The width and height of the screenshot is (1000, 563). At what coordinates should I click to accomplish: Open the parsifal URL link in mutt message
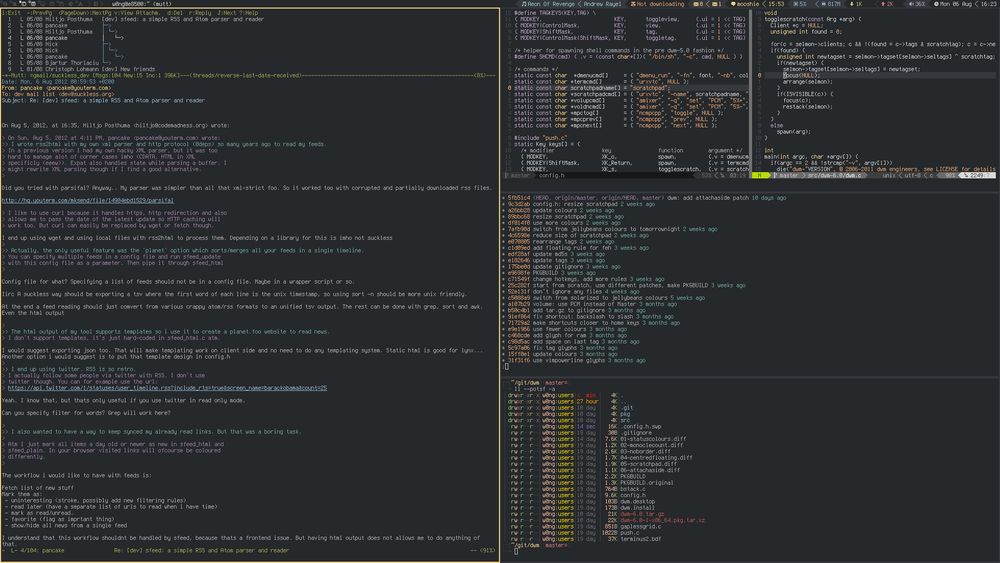[87, 200]
